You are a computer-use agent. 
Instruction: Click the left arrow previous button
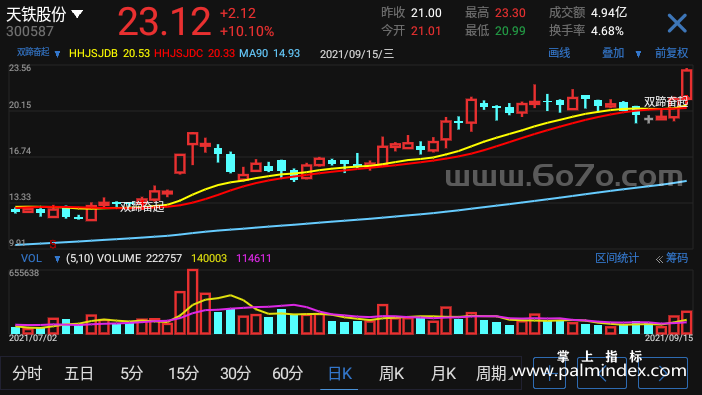pyautogui.click(x=602, y=373)
